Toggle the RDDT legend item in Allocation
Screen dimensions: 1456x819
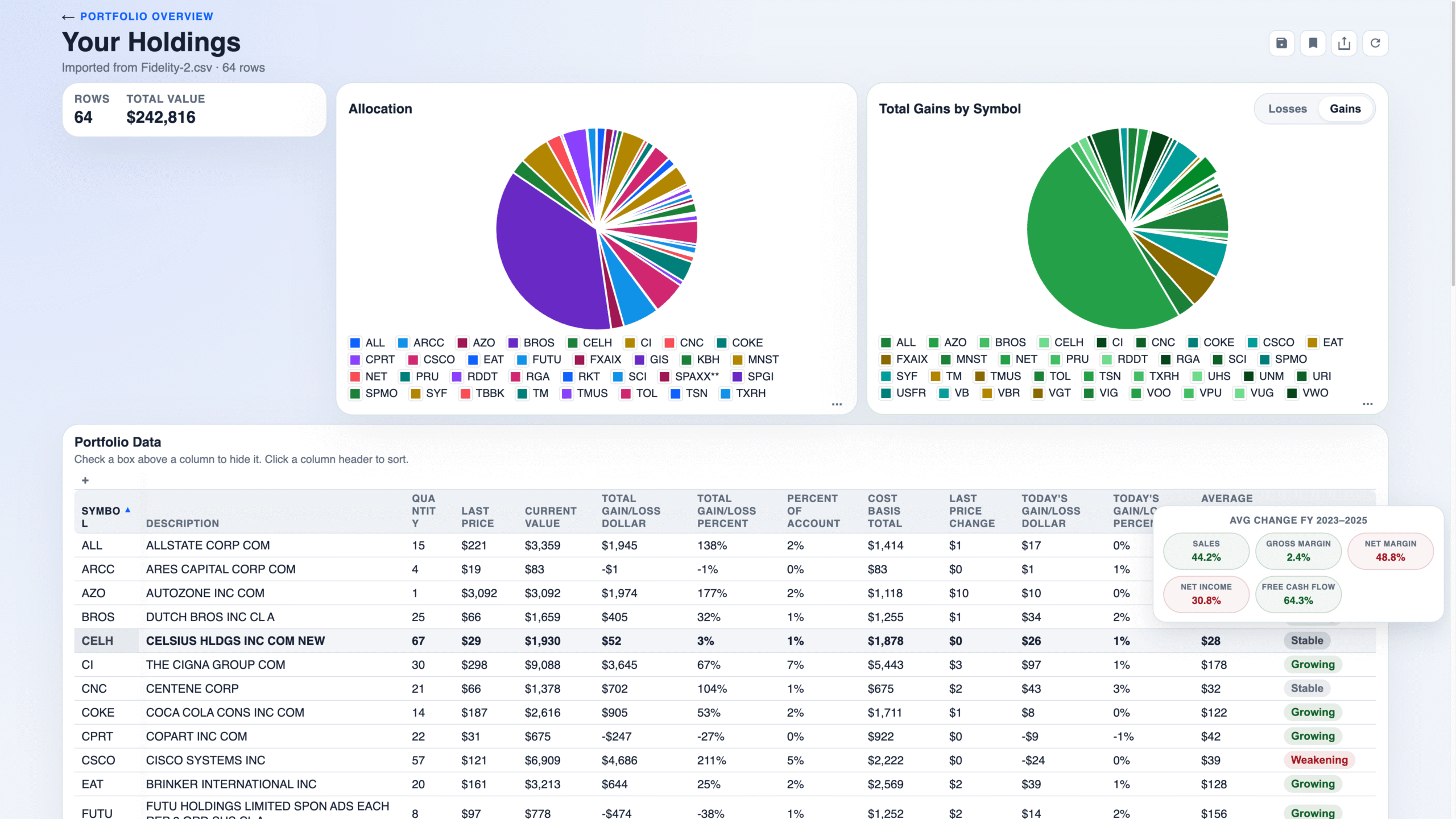[474, 377]
